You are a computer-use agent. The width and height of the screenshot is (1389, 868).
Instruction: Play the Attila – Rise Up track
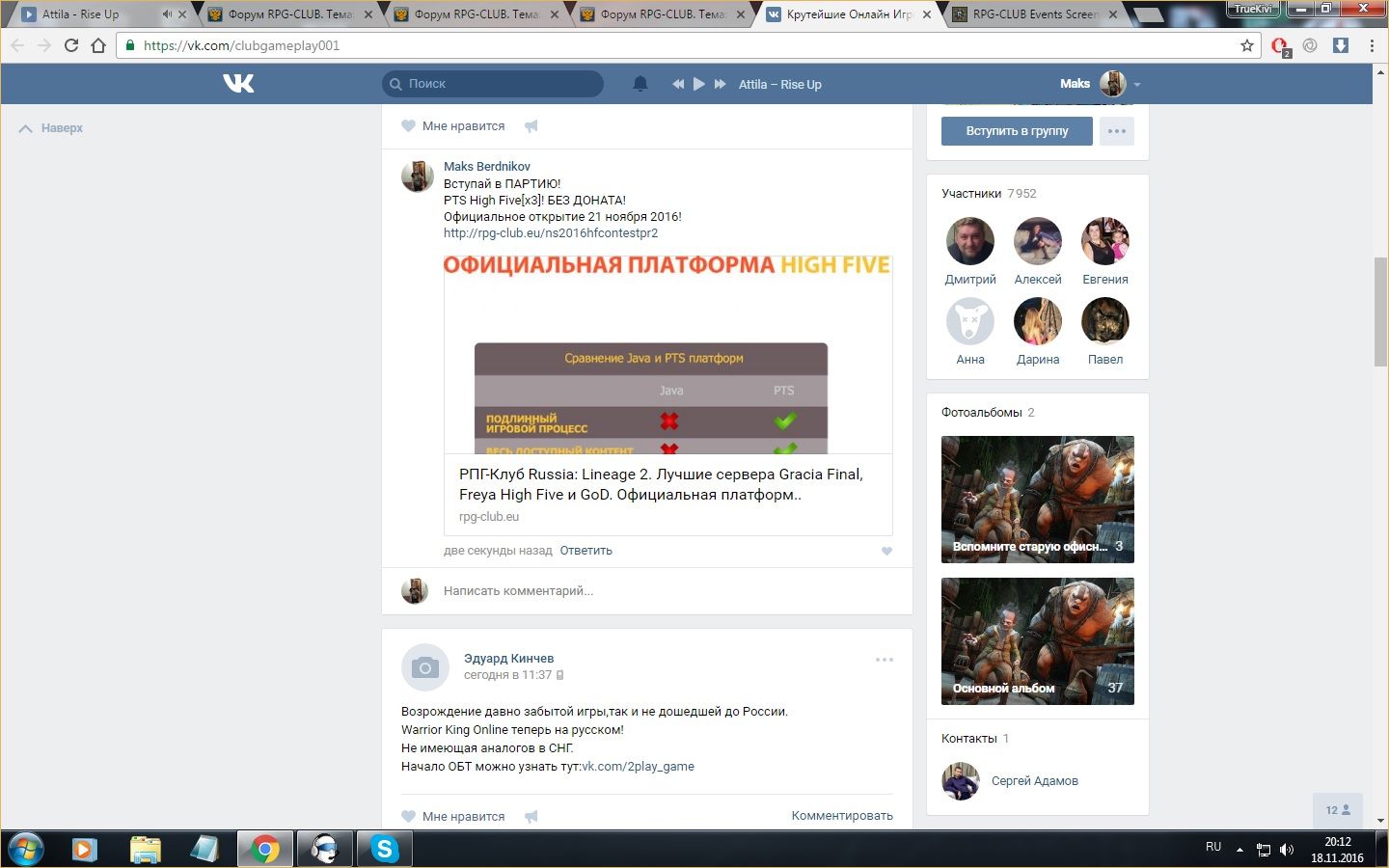(699, 84)
